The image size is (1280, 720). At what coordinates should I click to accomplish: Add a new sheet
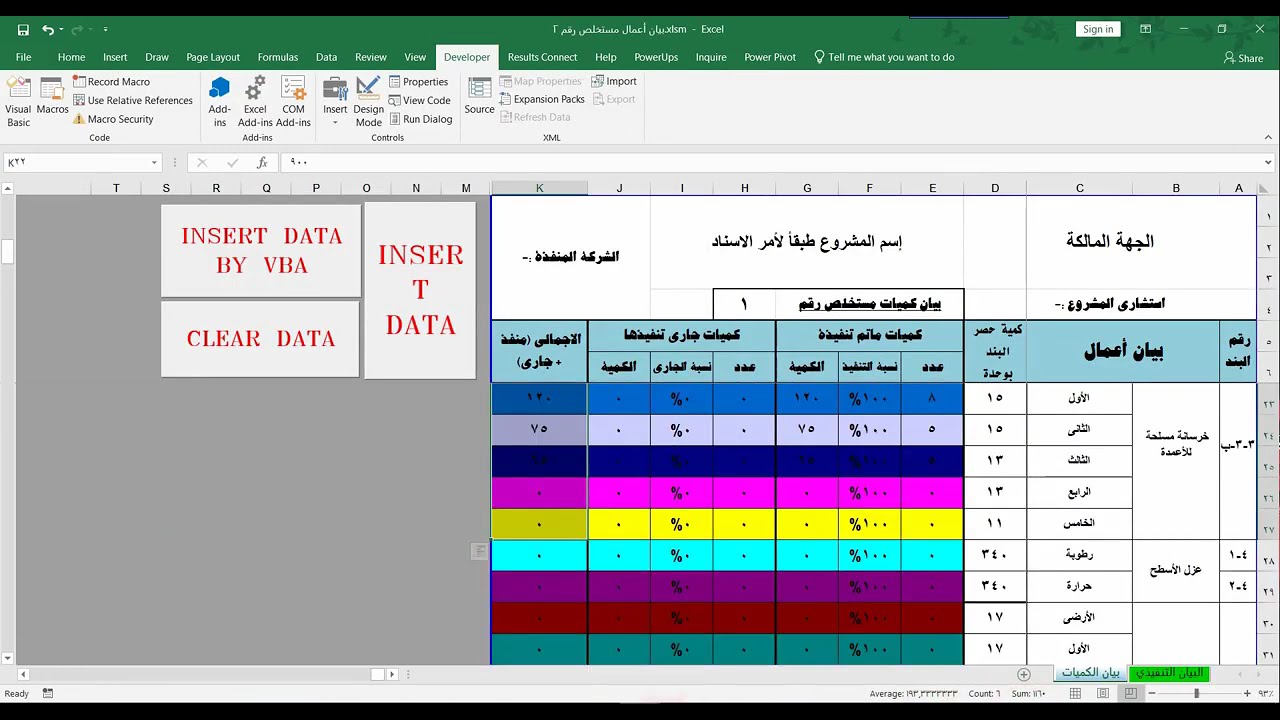click(1023, 674)
